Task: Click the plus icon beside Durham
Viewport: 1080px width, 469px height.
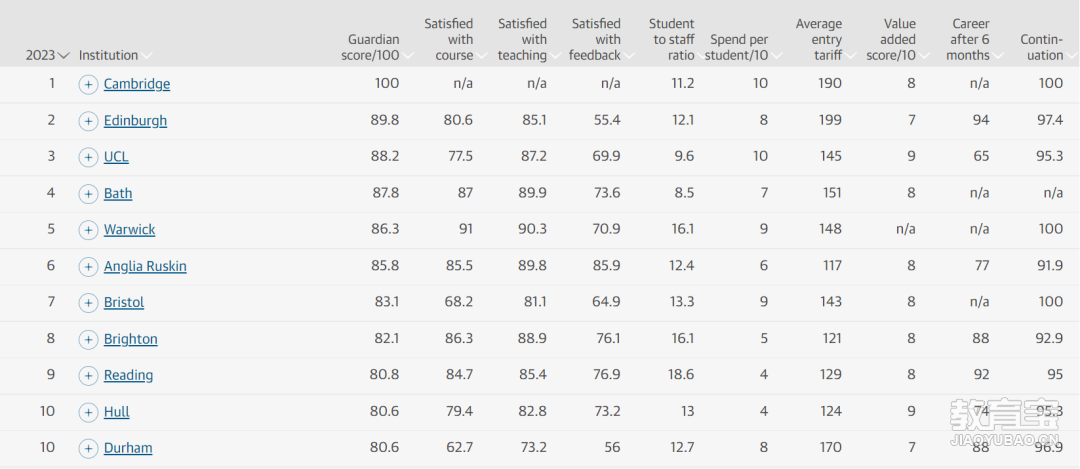Action: 88,449
